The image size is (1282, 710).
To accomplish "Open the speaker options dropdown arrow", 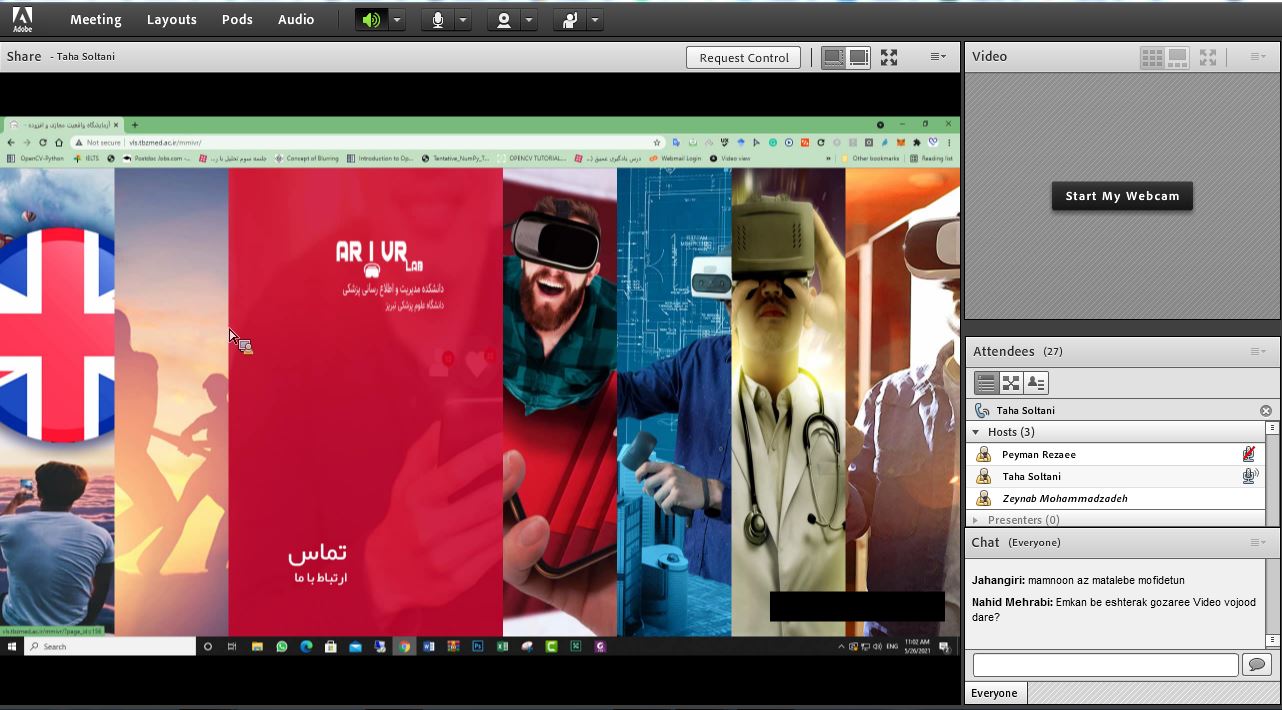I will [397, 20].
